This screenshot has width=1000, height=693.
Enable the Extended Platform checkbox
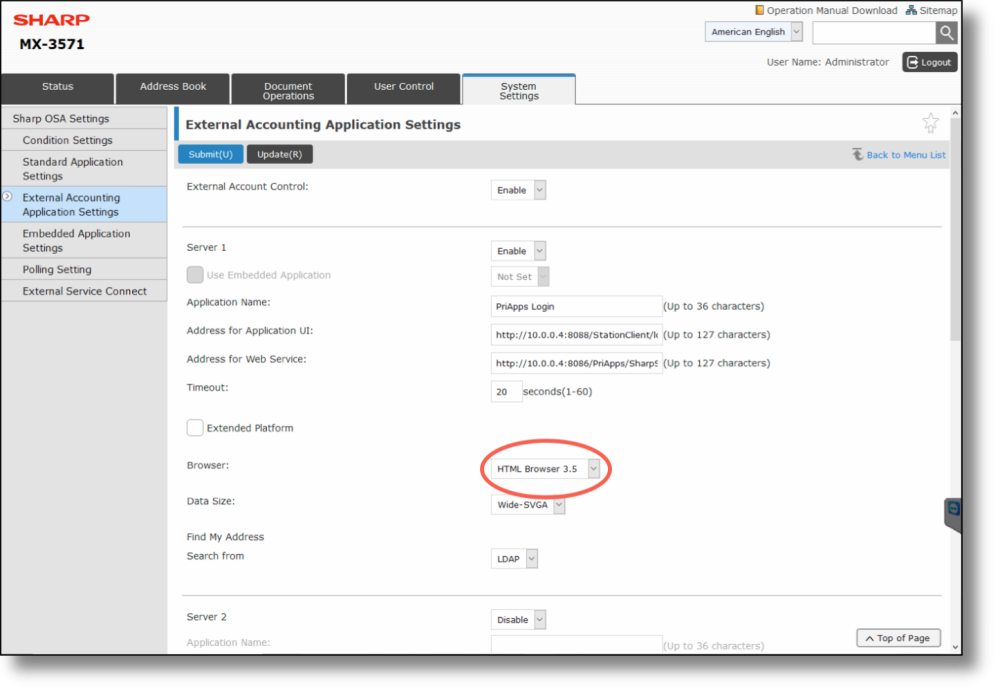[x=195, y=427]
